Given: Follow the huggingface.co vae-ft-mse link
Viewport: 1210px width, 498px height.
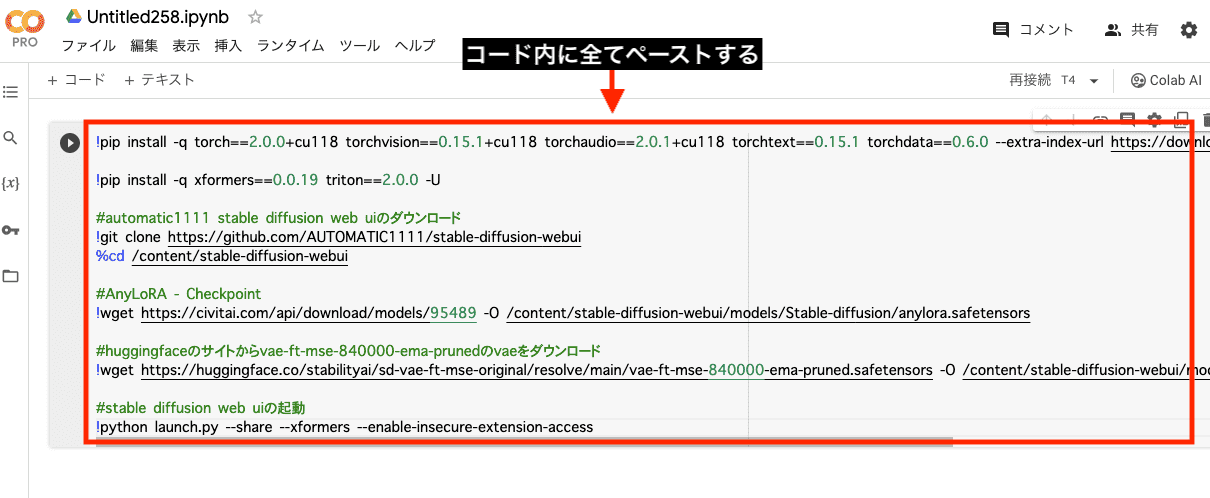Looking at the screenshot, I should [537, 370].
